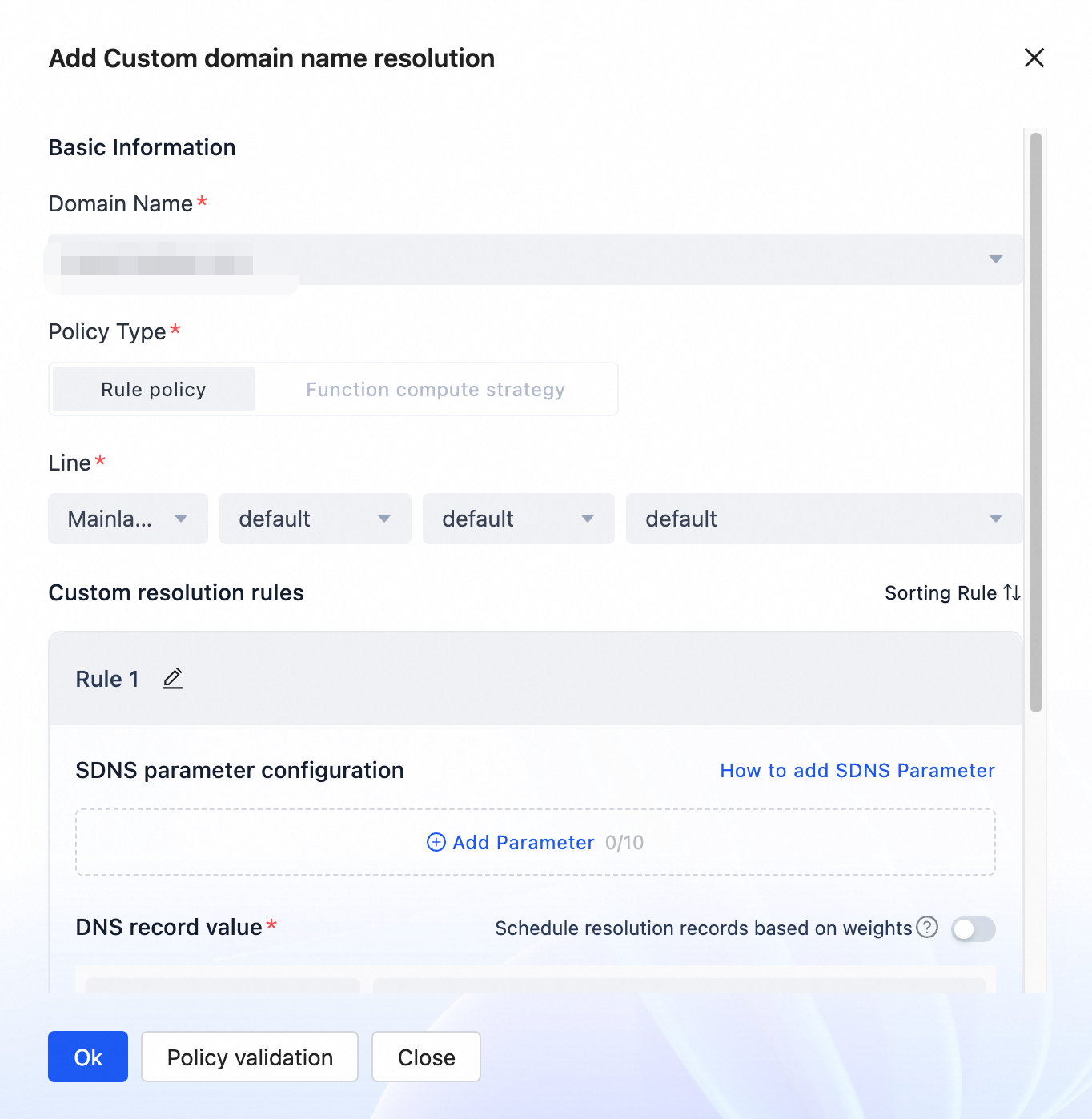This screenshot has width=1092, height=1119.
Task: Select the Rule policy tab
Action: tap(154, 389)
